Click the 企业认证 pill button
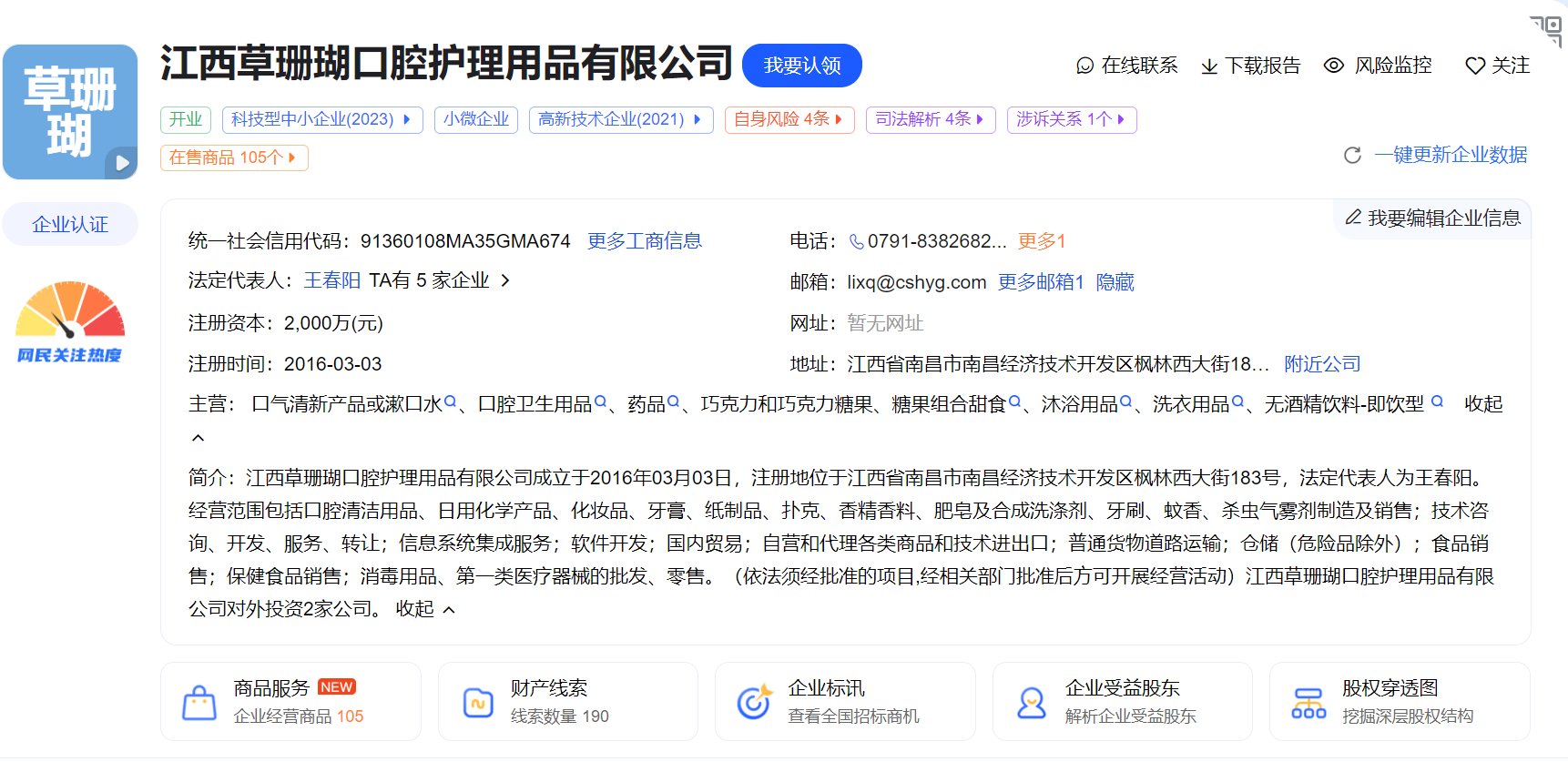The height and width of the screenshot is (762, 1568). pyautogui.click(x=70, y=225)
